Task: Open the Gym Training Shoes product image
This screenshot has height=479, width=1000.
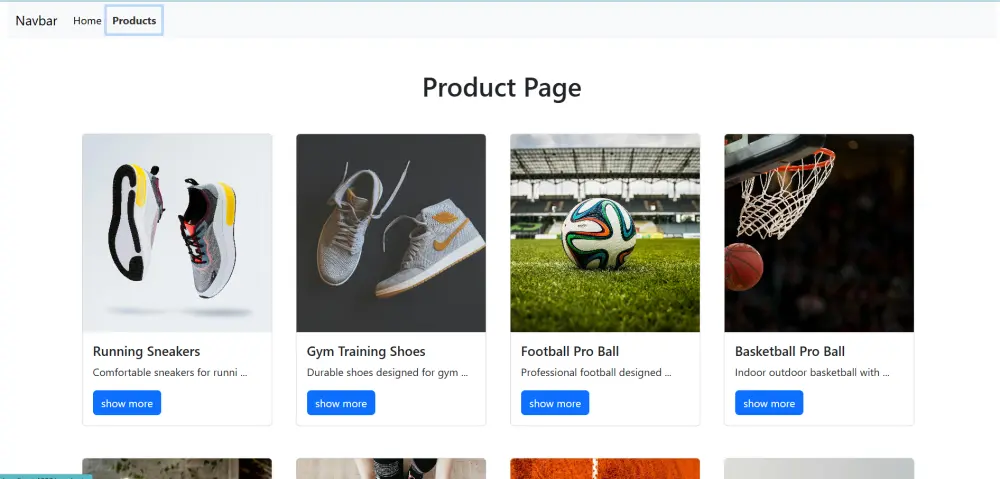Action: [391, 233]
